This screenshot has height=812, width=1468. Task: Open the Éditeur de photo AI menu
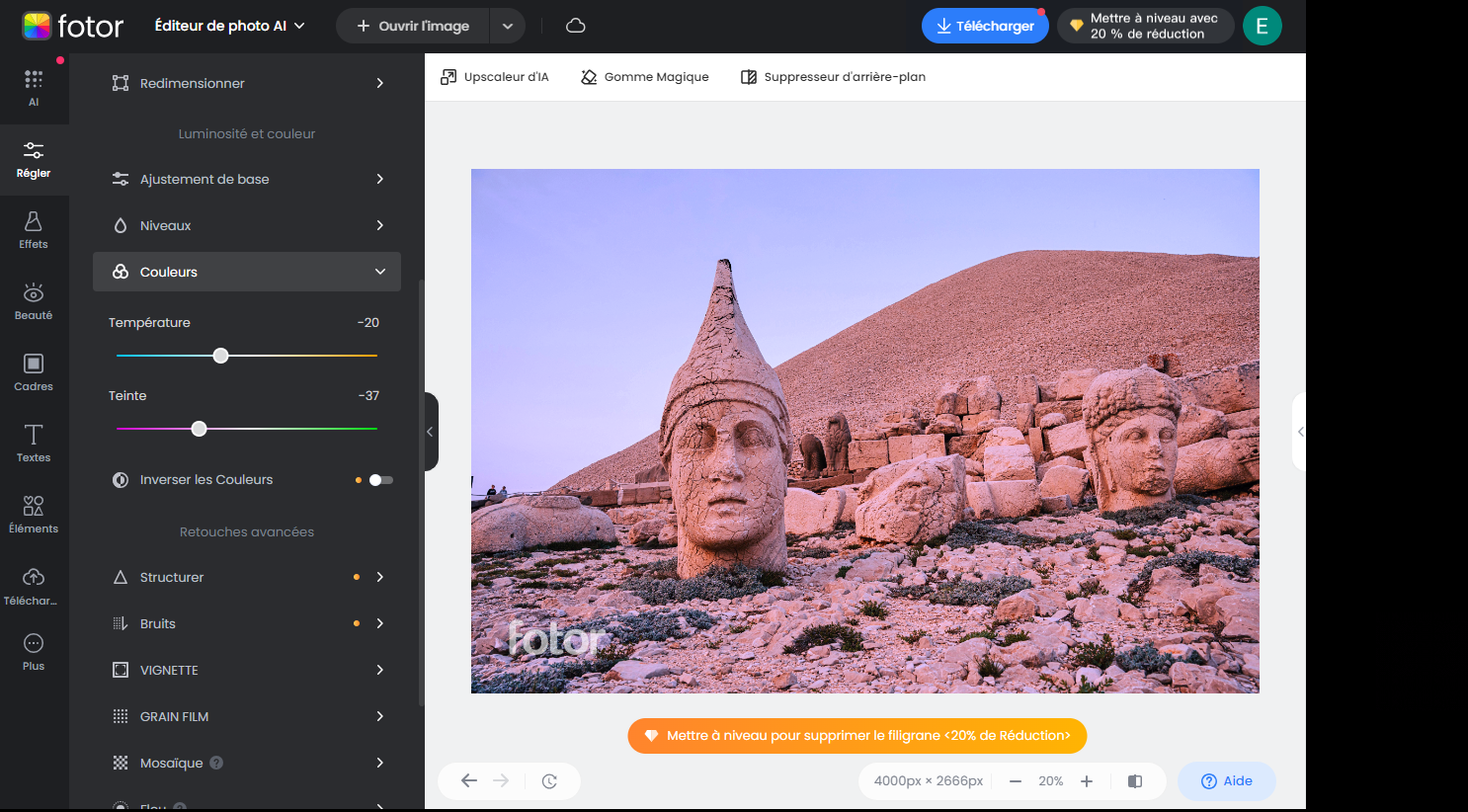tap(229, 27)
